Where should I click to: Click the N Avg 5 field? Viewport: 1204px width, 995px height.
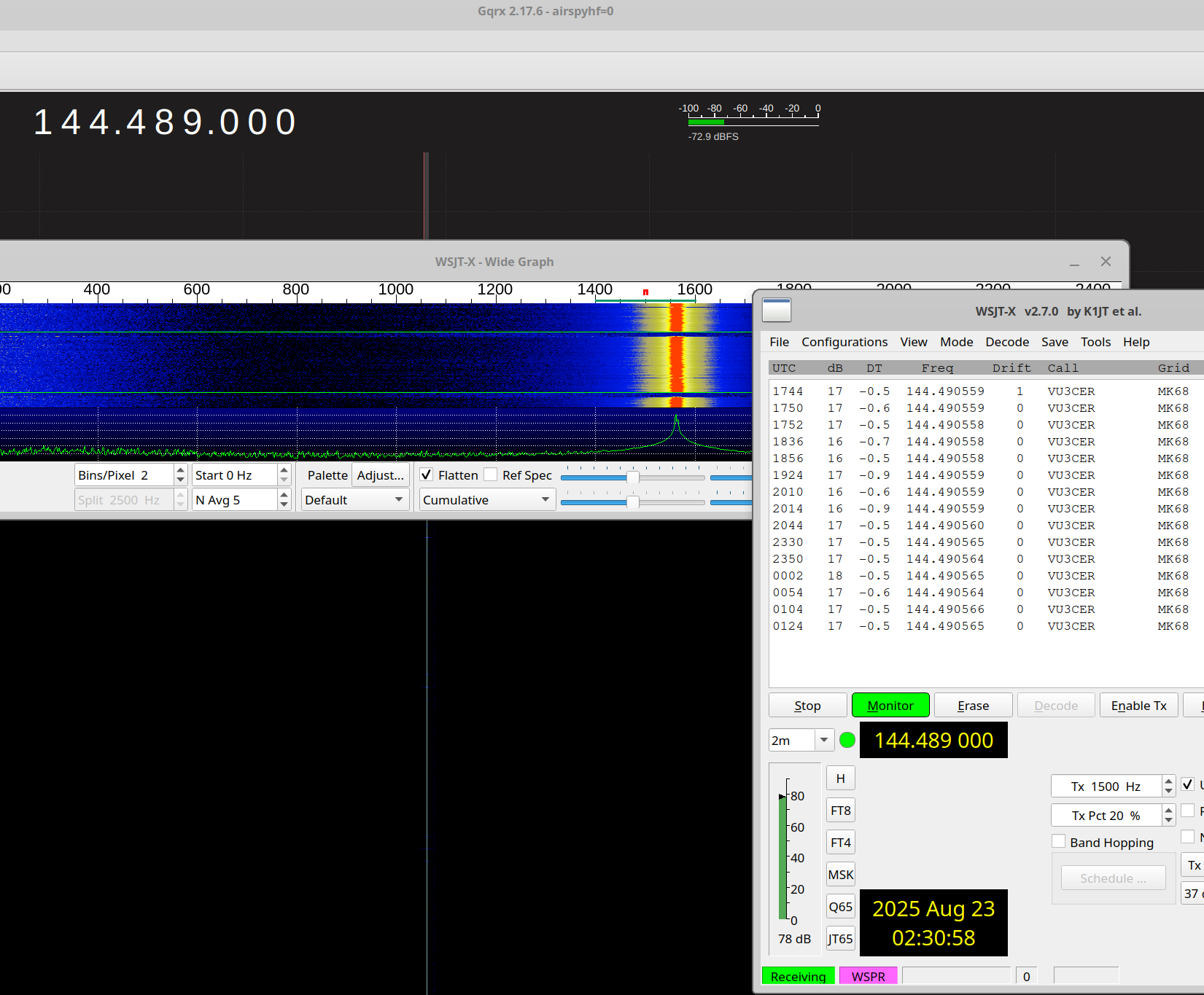(x=235, y=500)
